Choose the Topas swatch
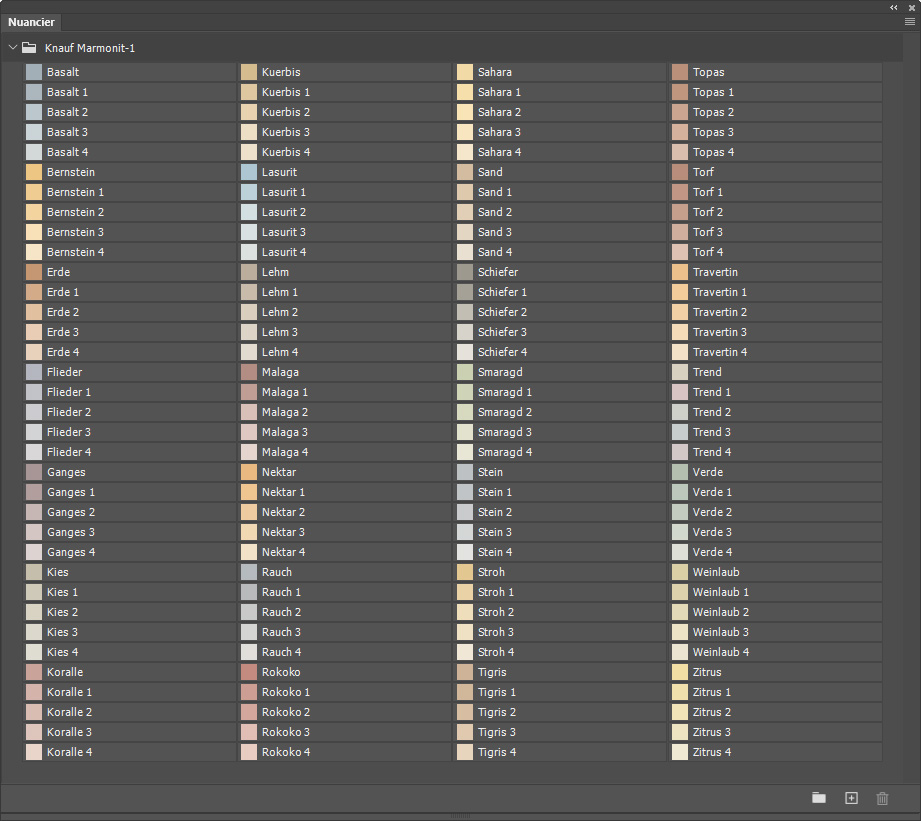This screenshot has height=821, width=921. click(680, 72)
